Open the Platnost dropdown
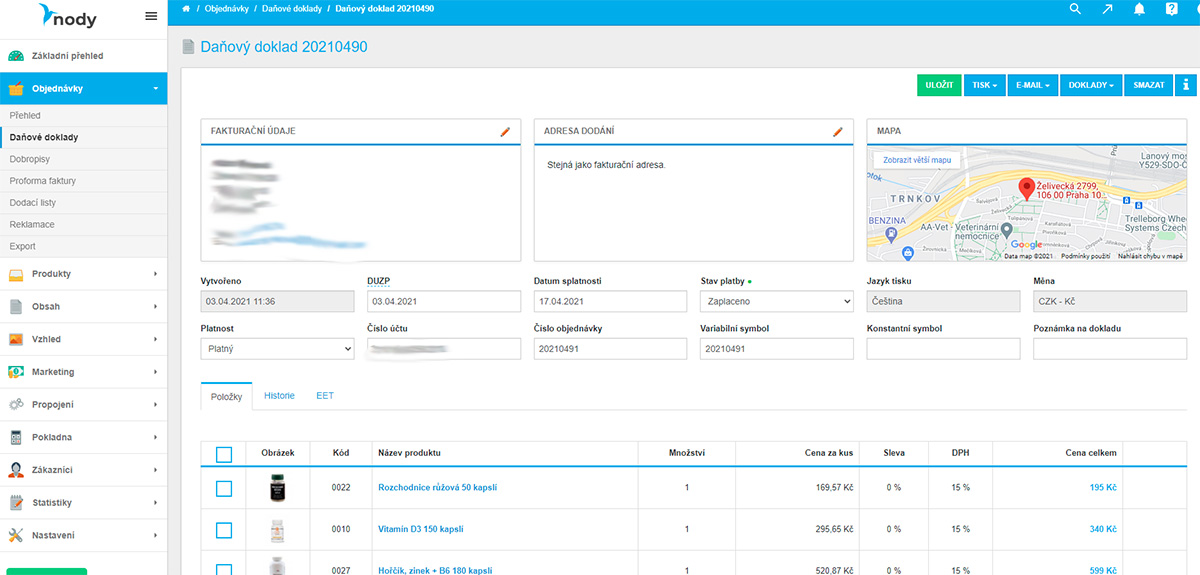This screenshot has width=1200, height=575. pyautogui.click(x=277, y=349)
